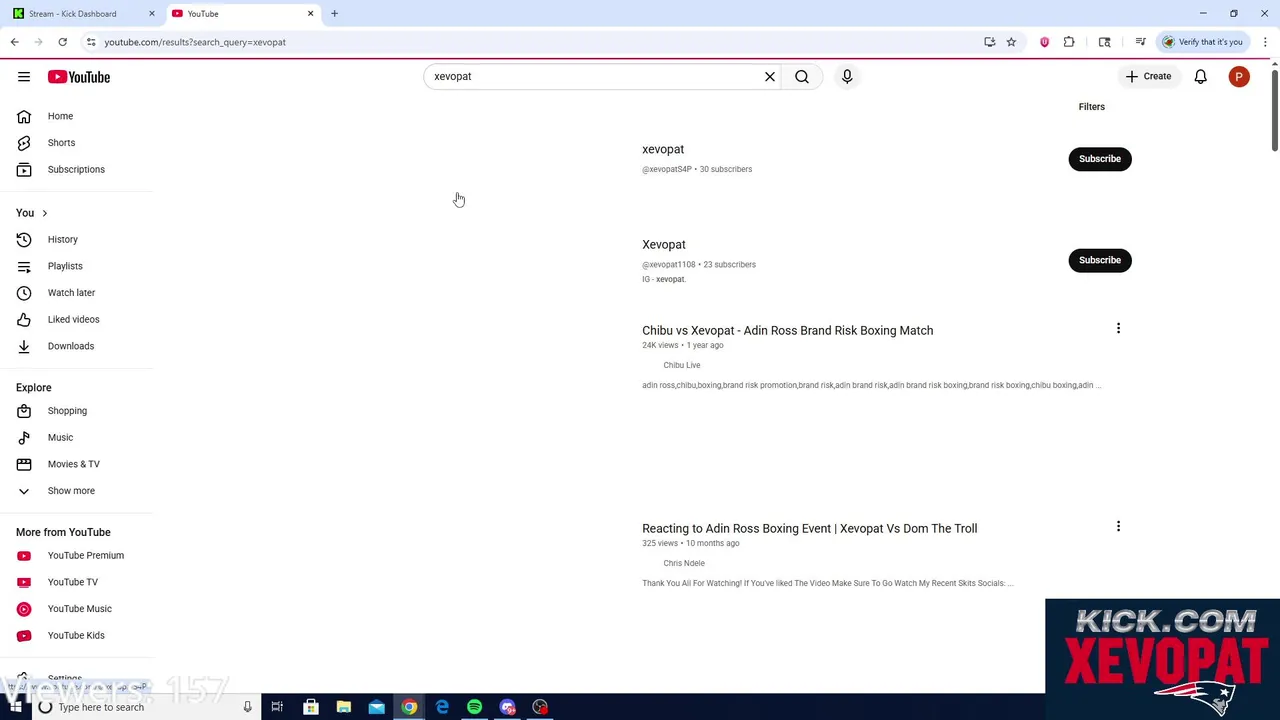
Task: Open the Filters button
Action: (1091, 107)
